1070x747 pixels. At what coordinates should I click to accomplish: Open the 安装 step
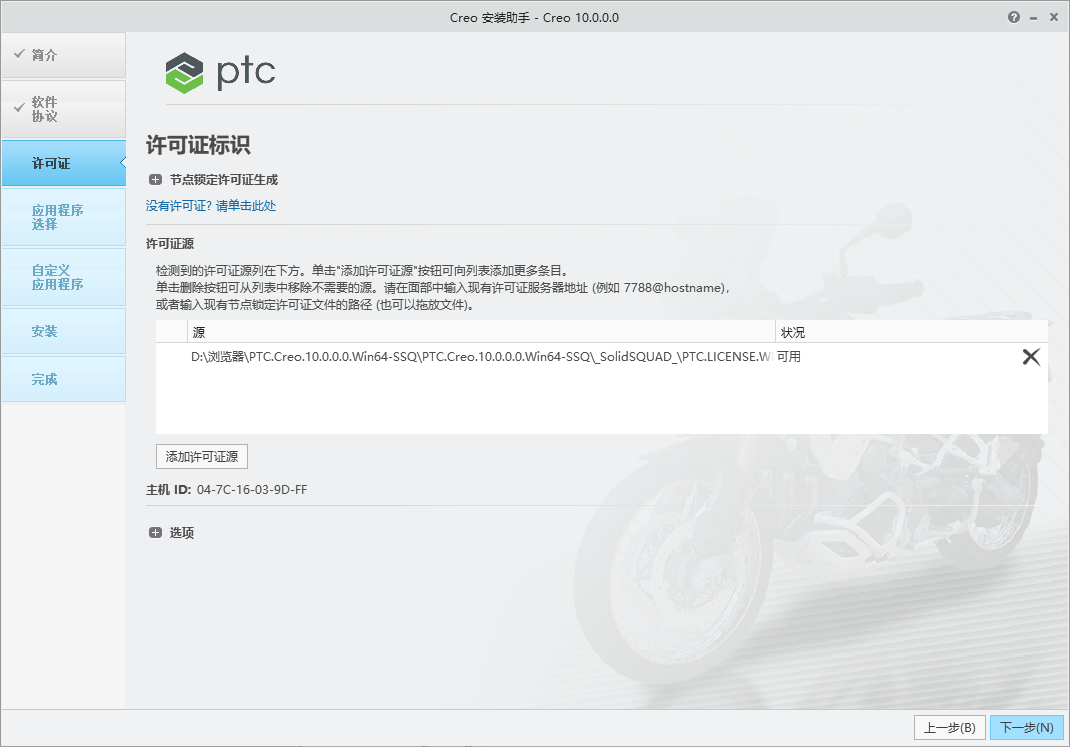[x=63, y=332]
